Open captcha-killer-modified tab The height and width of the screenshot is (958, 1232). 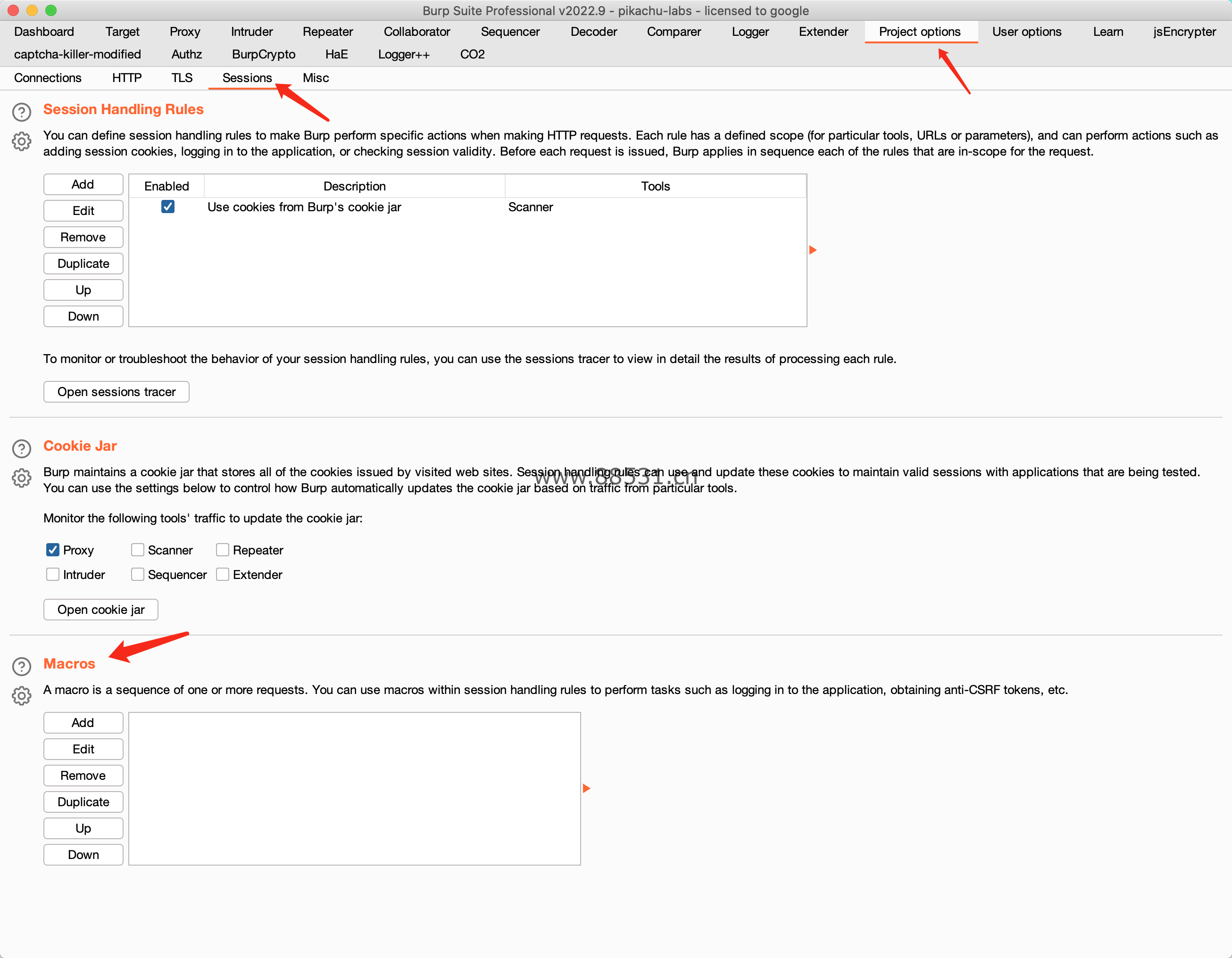click(x=78, y=54)
